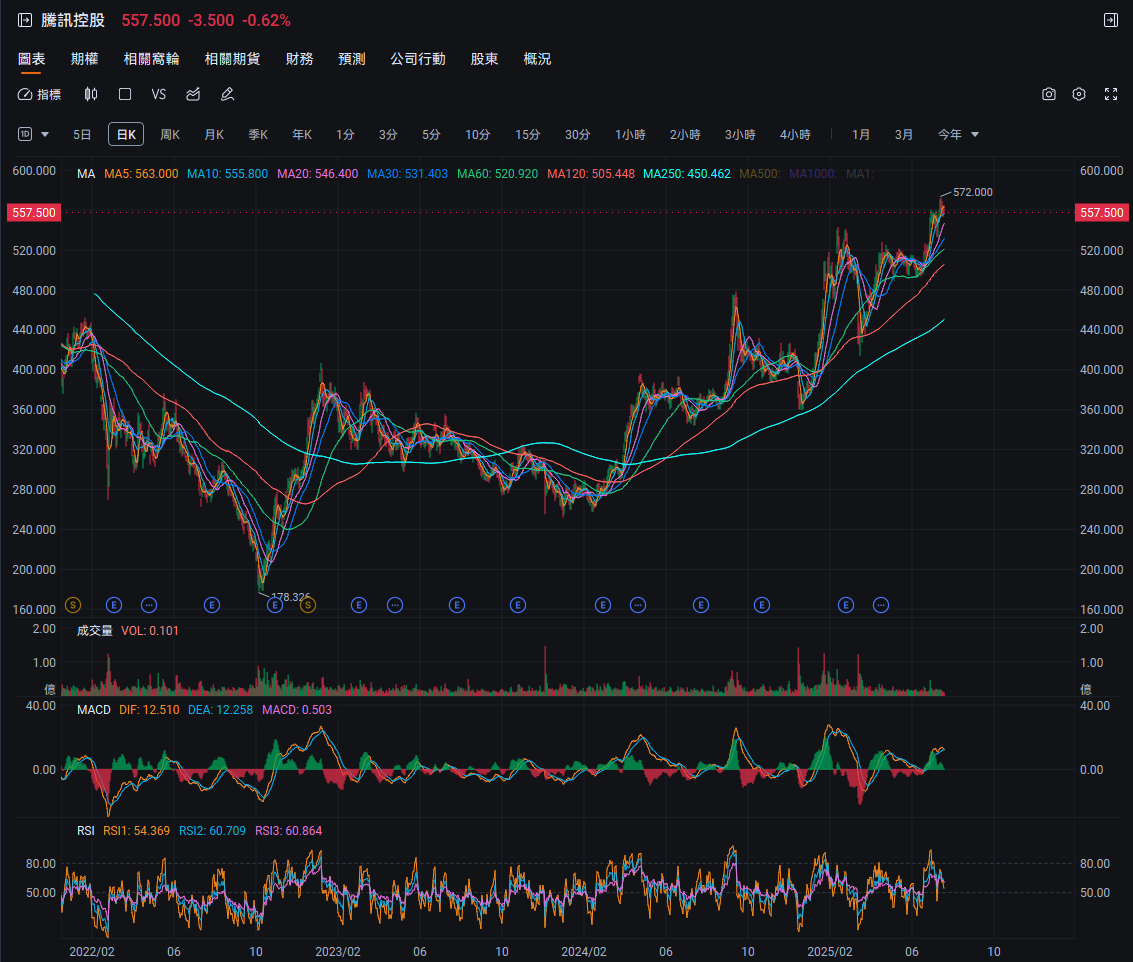Take a chart snapshot with the camera icon
This screenshot has width=1133, height=962.
tap(1048, 94)
